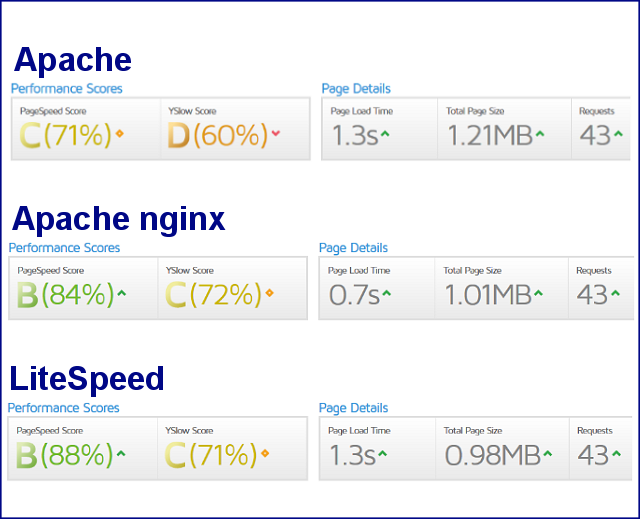Click green up arrow next to Apache 1.3s load time
This screenshot has height=519, width=640.
click(x=385, y=133)
